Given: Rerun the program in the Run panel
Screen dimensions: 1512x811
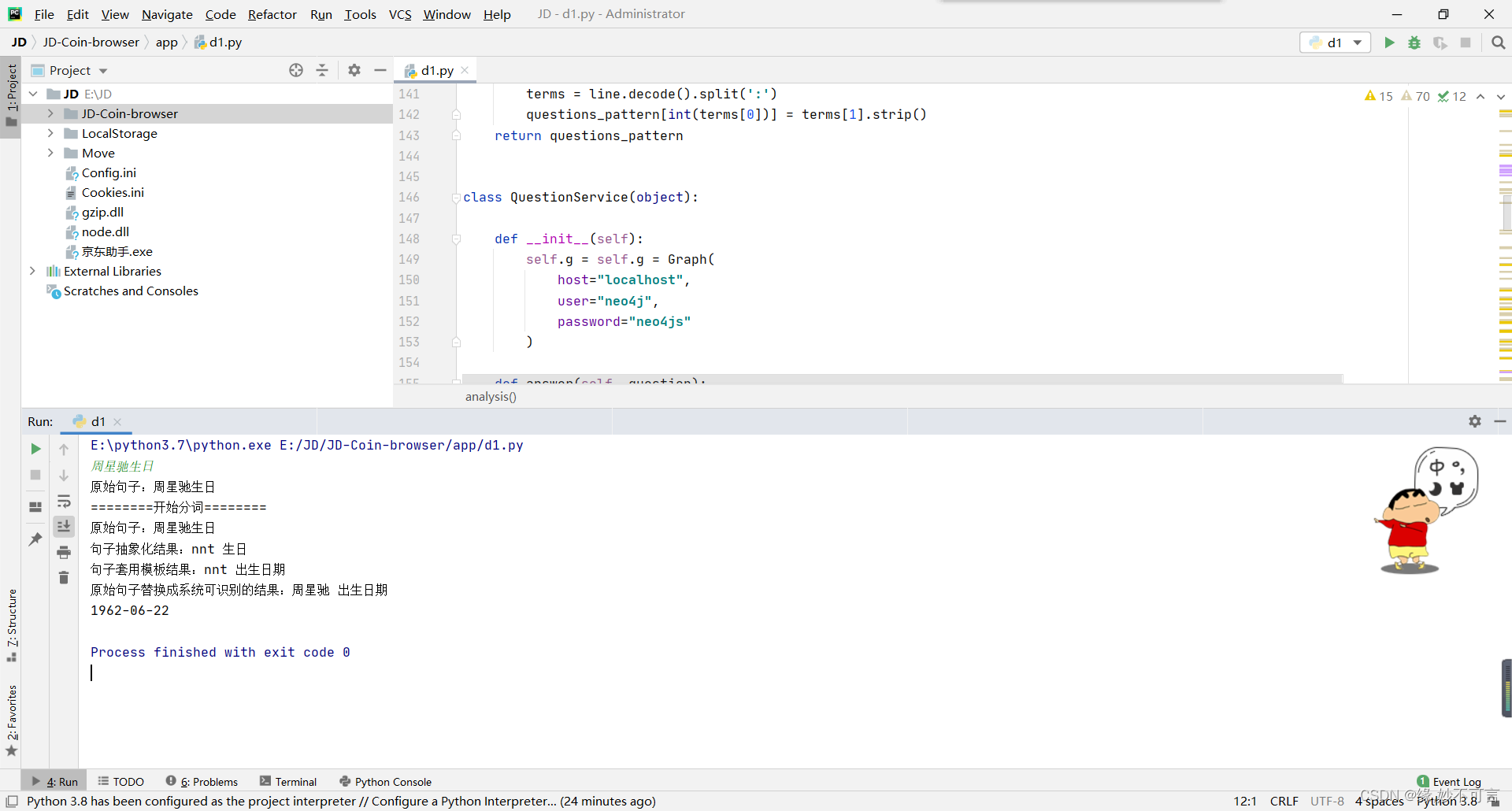Looking at the screenshot, I should 35,449.
